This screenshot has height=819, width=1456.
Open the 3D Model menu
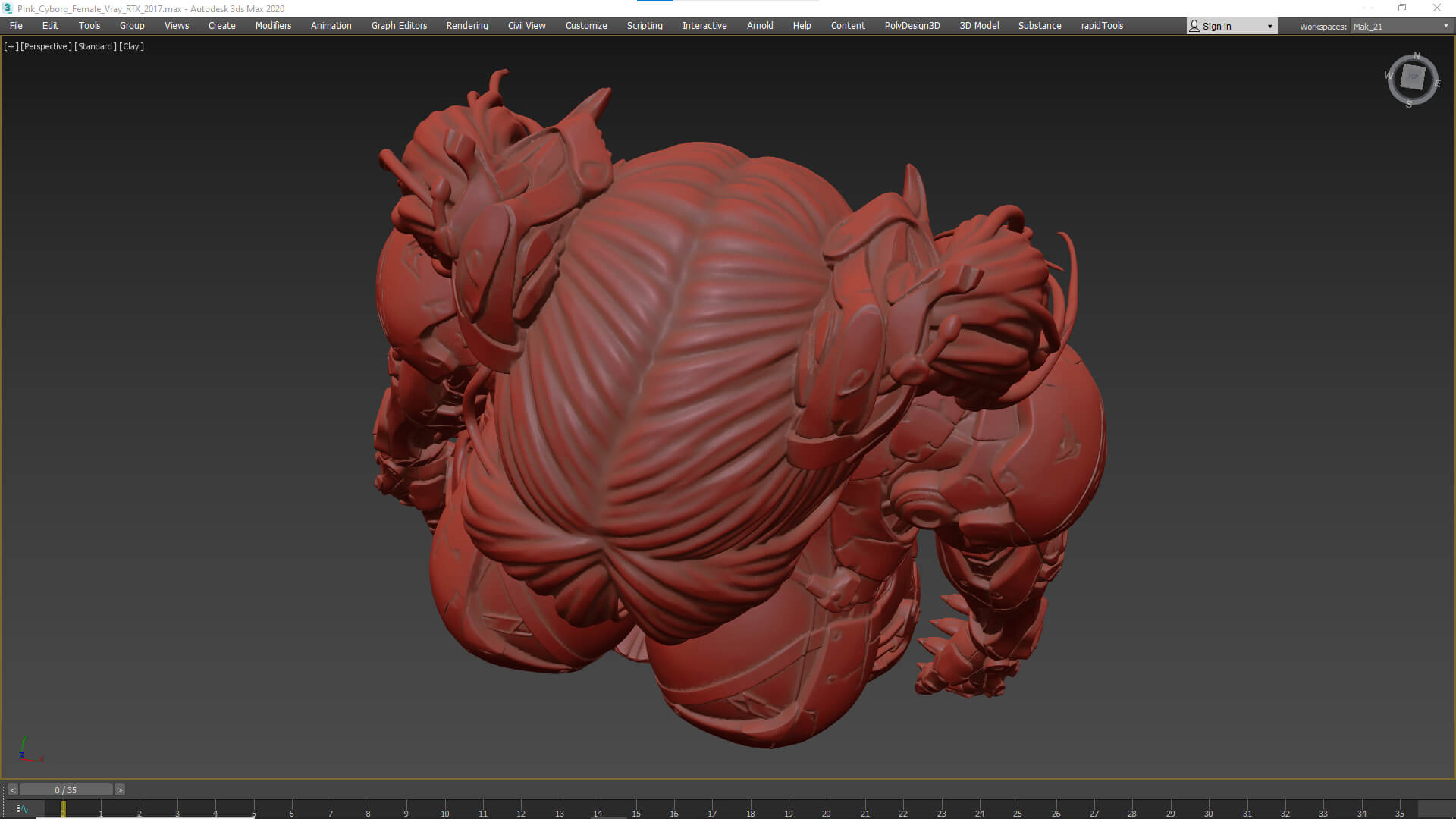[979, 26]
